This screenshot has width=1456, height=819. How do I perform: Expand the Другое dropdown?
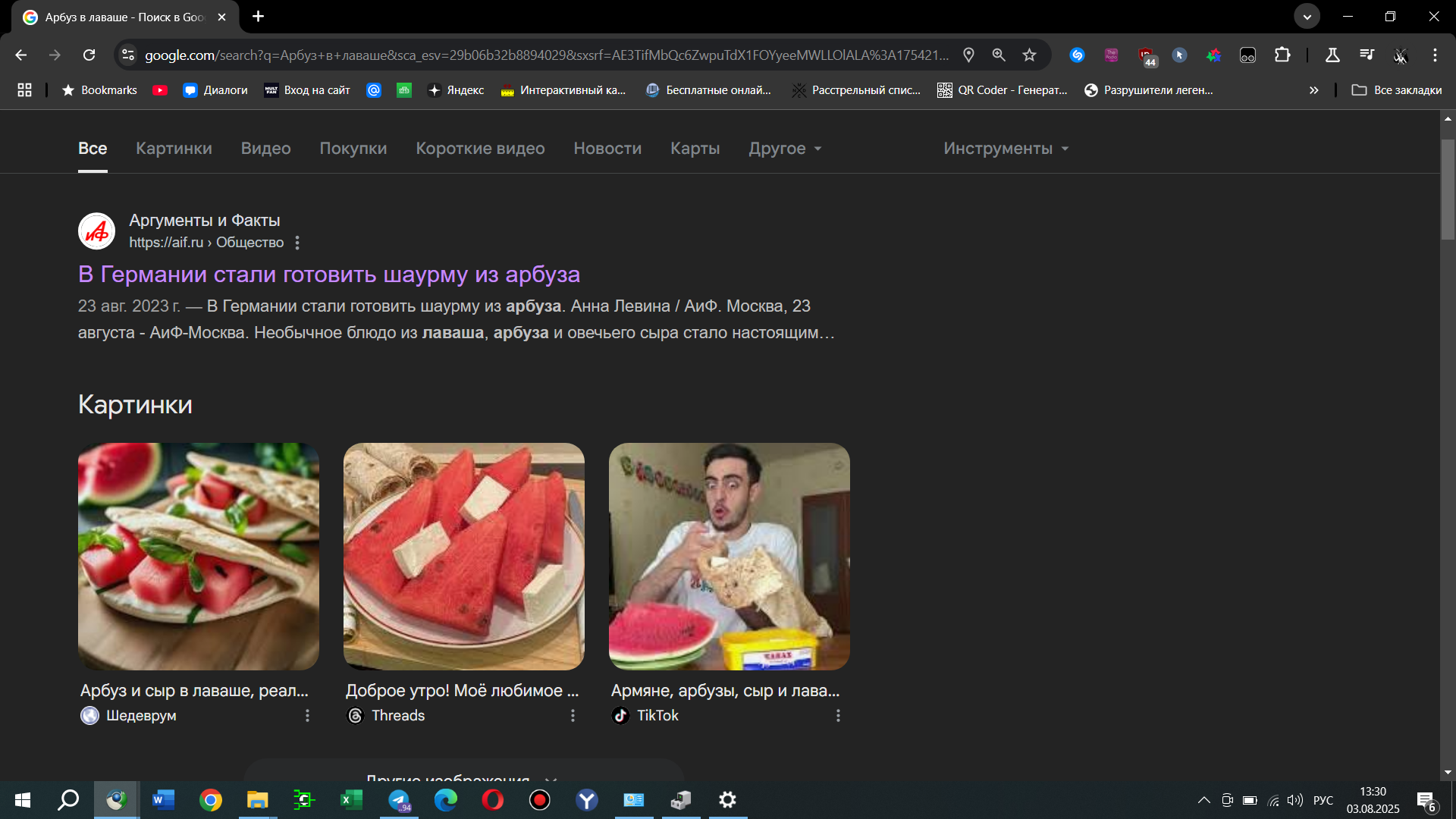tap(785, 149)
